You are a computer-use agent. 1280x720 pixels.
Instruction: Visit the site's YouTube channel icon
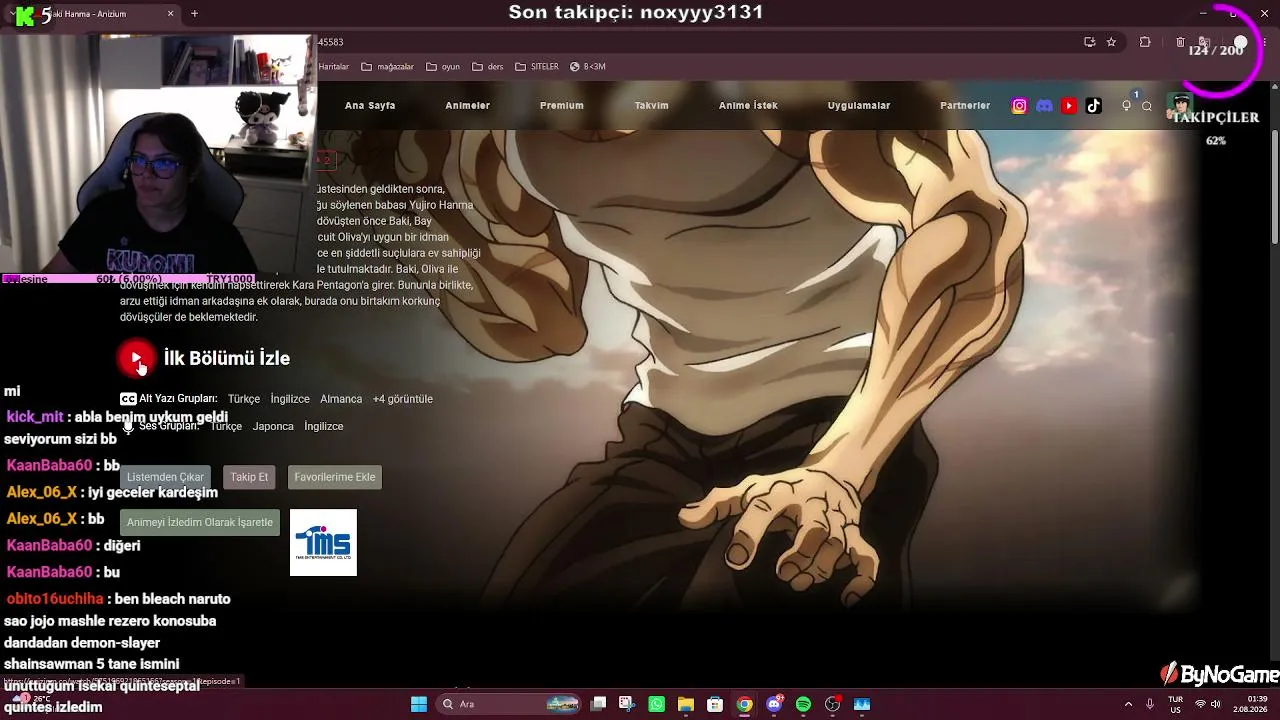[1069, 106]
